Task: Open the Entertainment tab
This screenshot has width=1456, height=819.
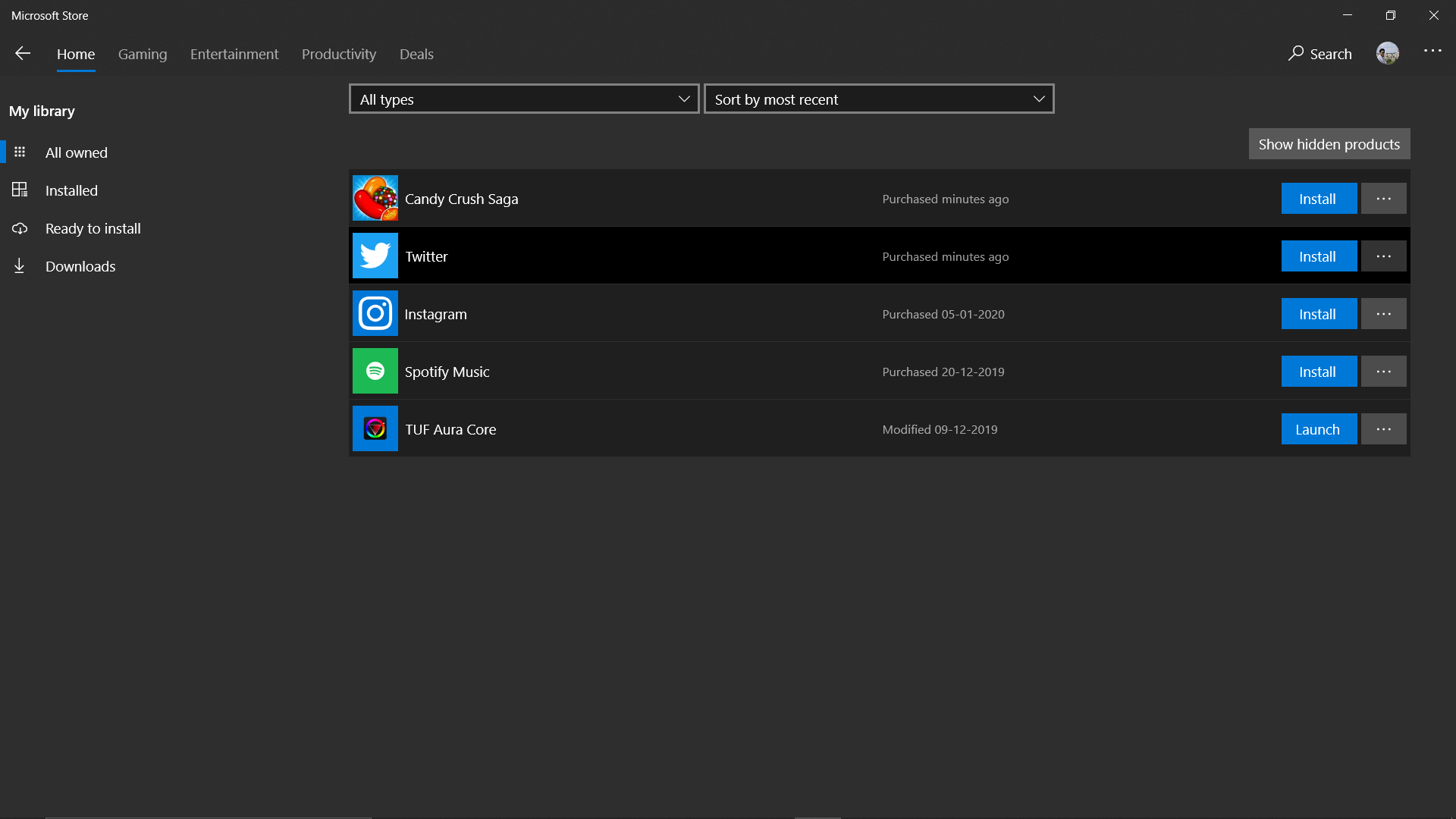Action: click(x=234, y=54)
